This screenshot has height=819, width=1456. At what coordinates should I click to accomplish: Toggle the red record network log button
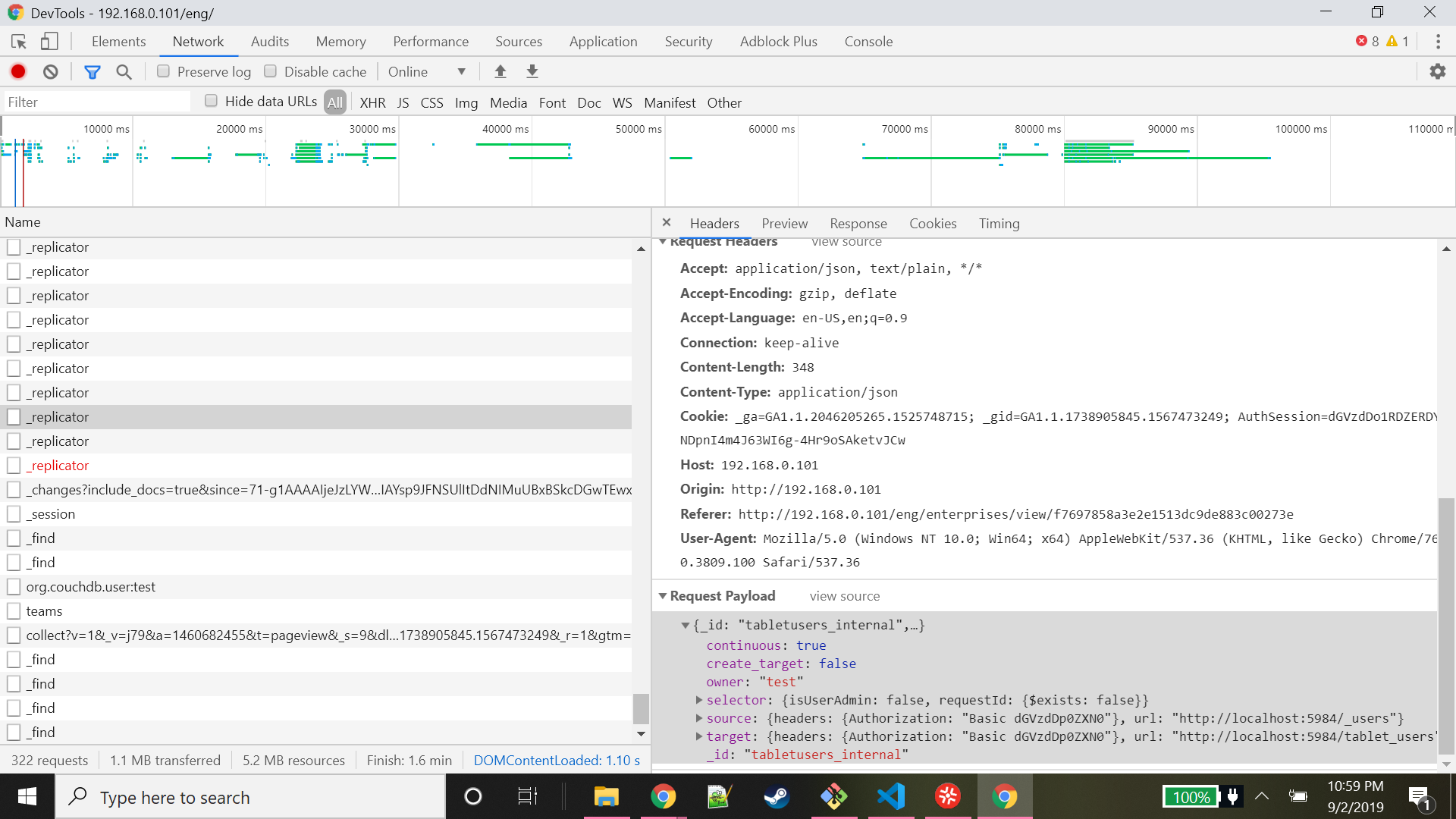(17, 71)
